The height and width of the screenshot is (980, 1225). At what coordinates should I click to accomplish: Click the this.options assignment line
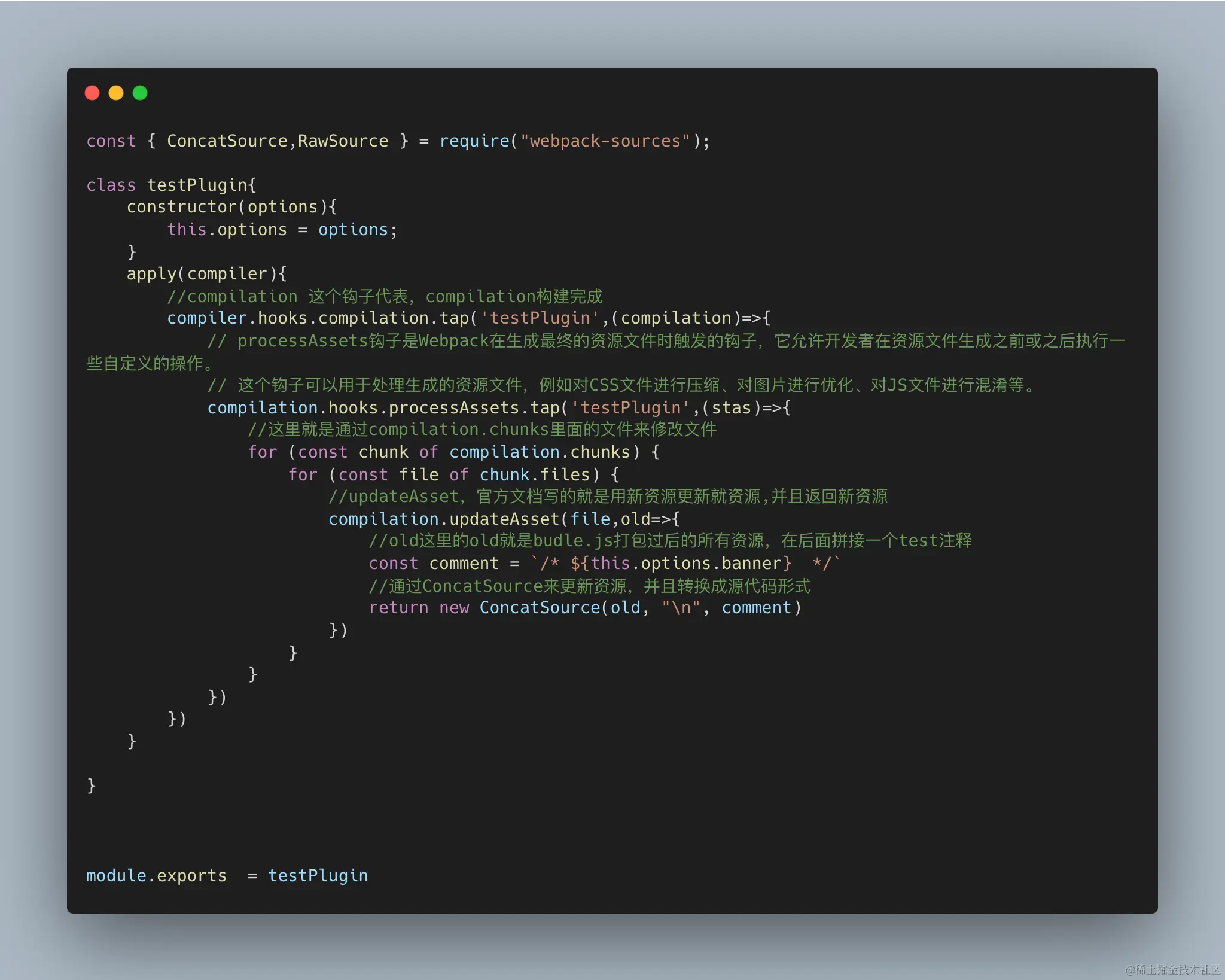[282, 230]
